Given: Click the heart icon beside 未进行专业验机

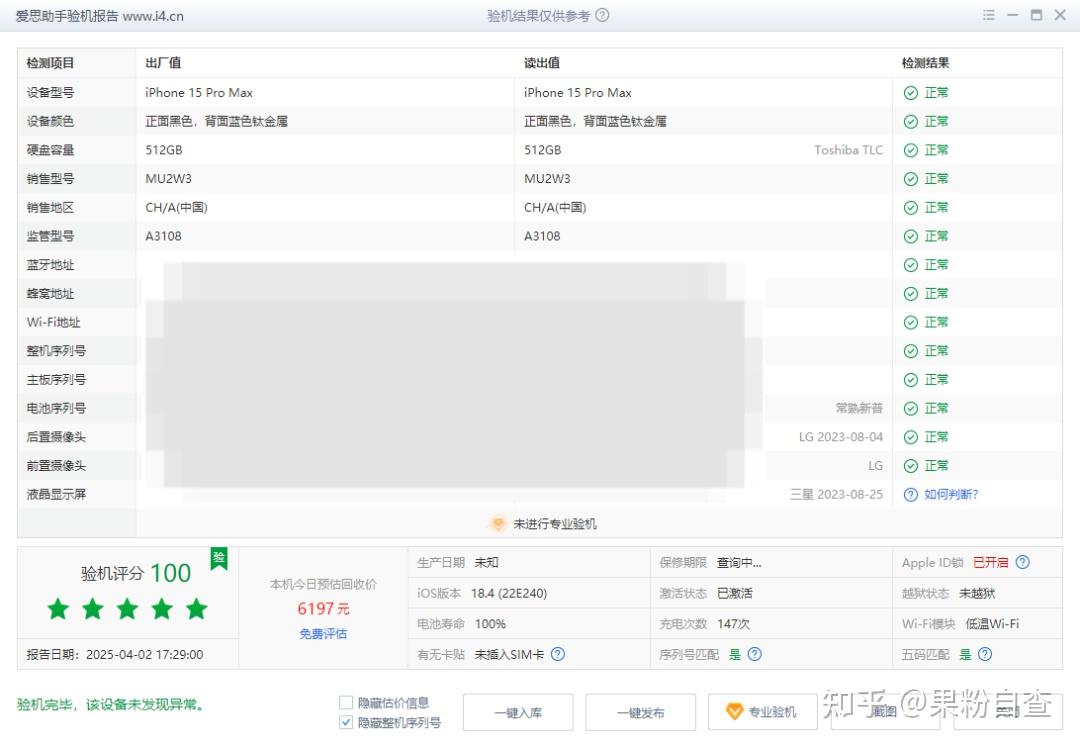Looking at the screenshot, I should coord(498,523).
